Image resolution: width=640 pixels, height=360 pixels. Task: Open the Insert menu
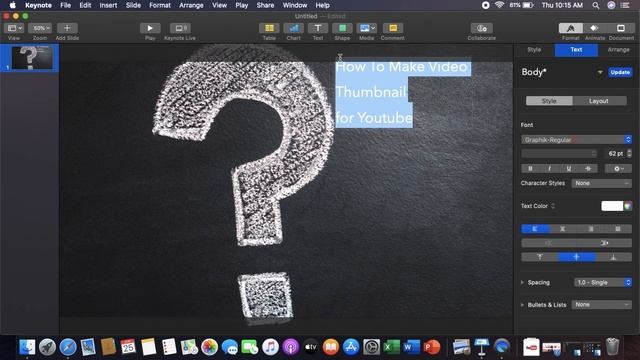[108, 5]
